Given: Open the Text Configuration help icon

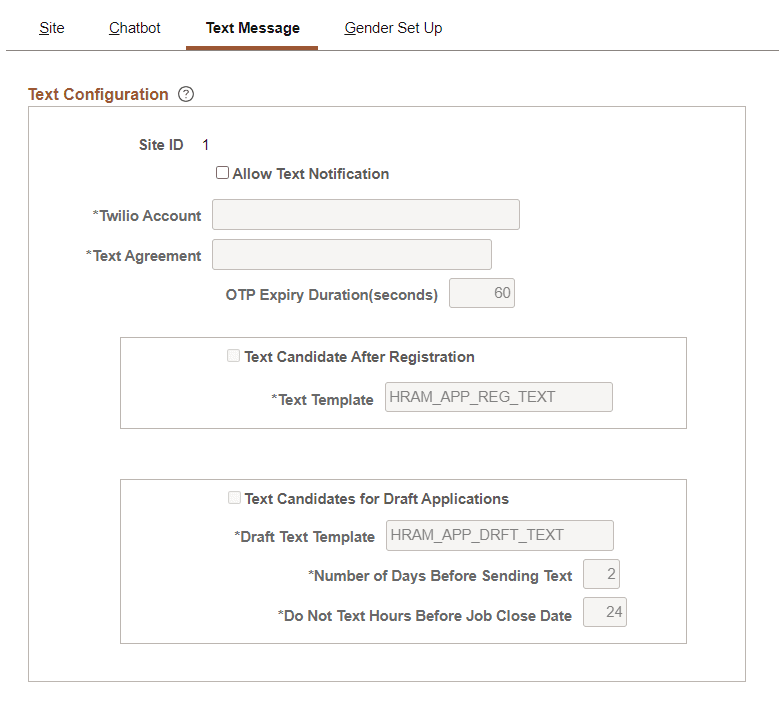Looking at the screenshot, I should [x=186, y=94].
